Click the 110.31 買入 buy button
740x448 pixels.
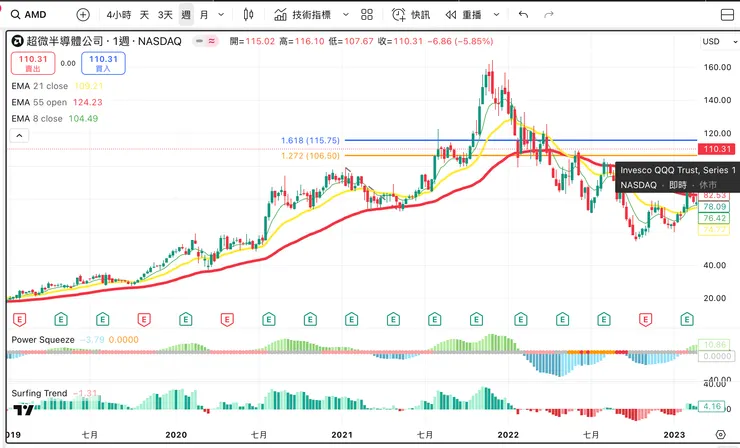pyautogui.click(x=104, y=63)
